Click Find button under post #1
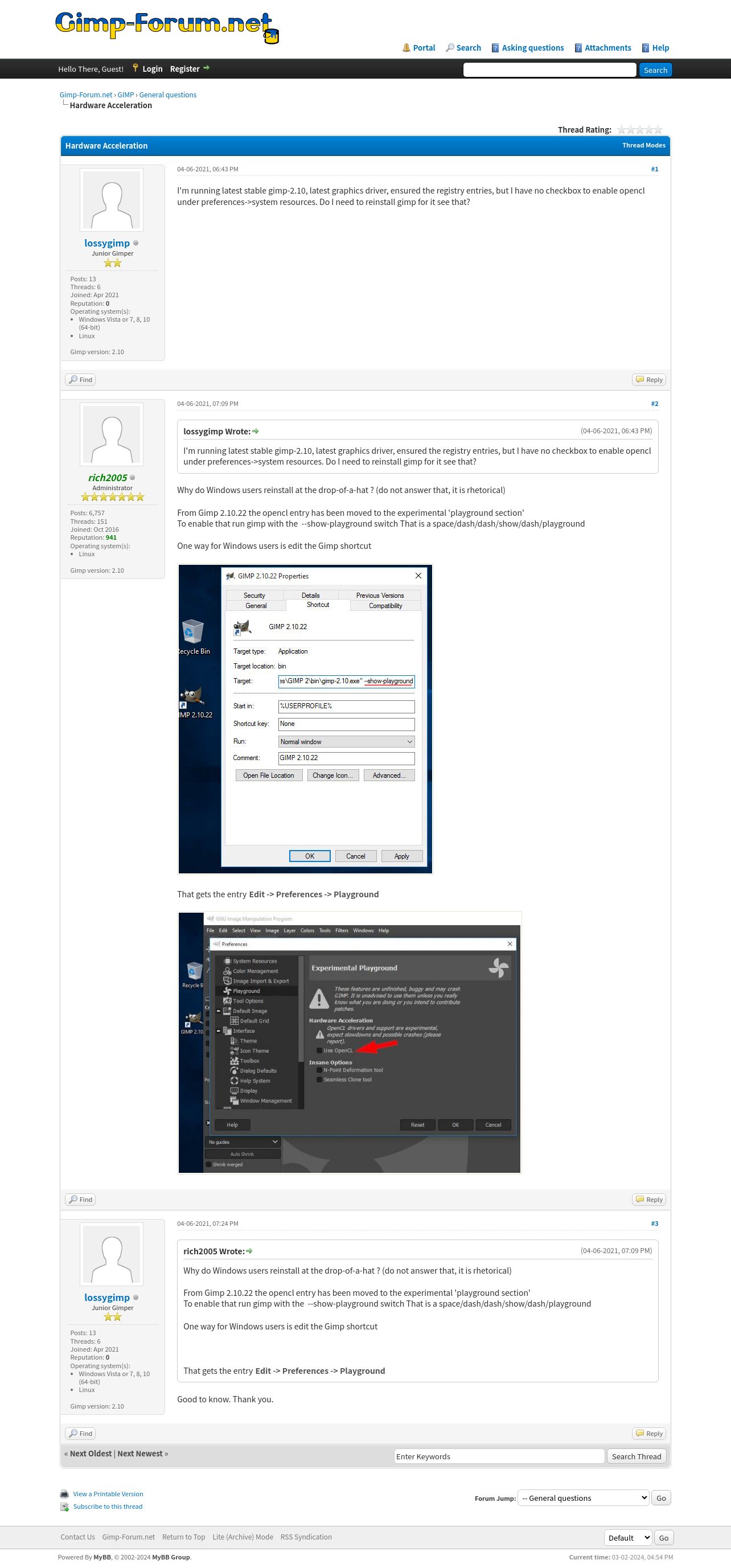The image size is (731, 1568). point(81,380)
